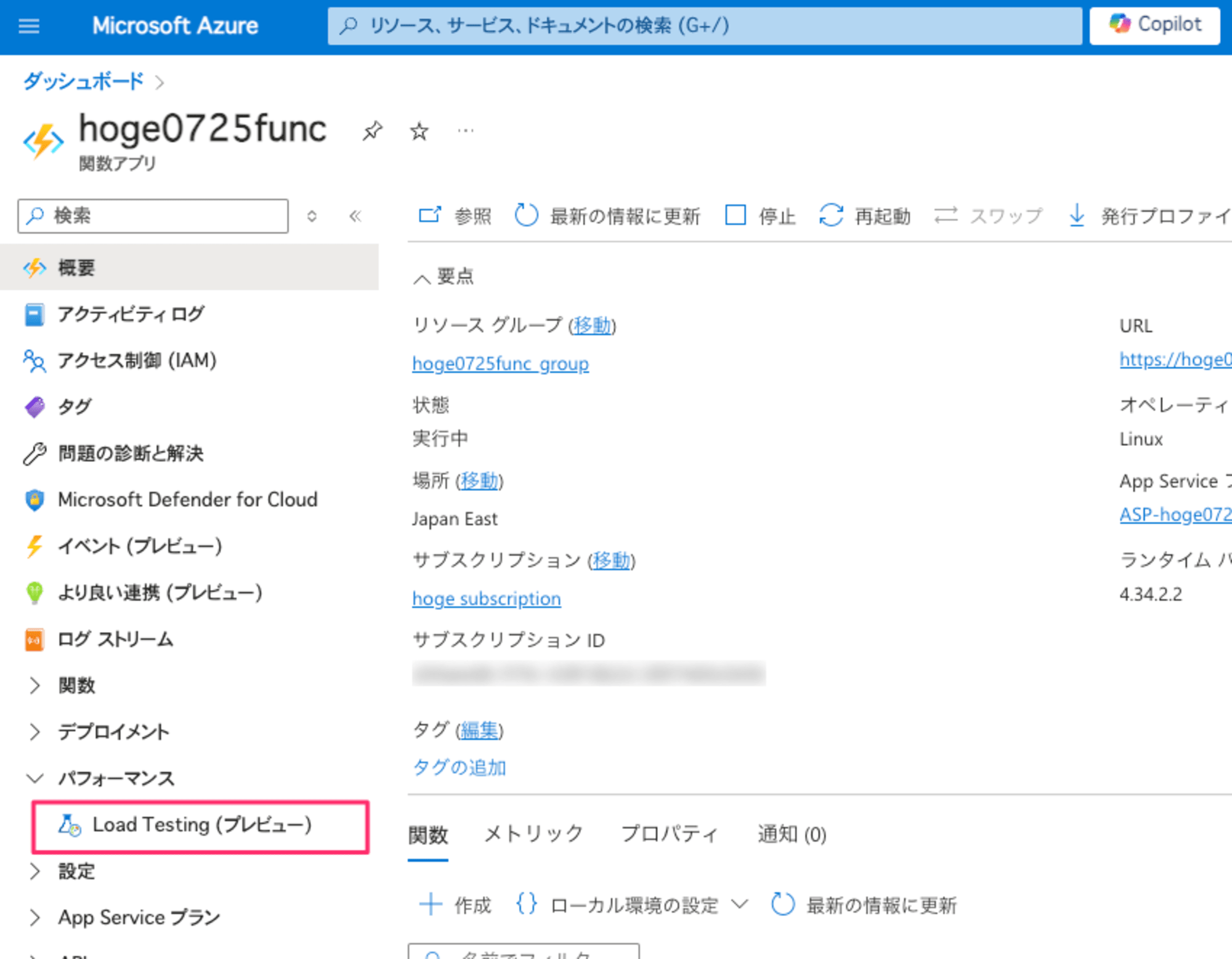Click 編集 next to タグ
The height and width of the screenshot is (959, 1232).
point(479,730)
